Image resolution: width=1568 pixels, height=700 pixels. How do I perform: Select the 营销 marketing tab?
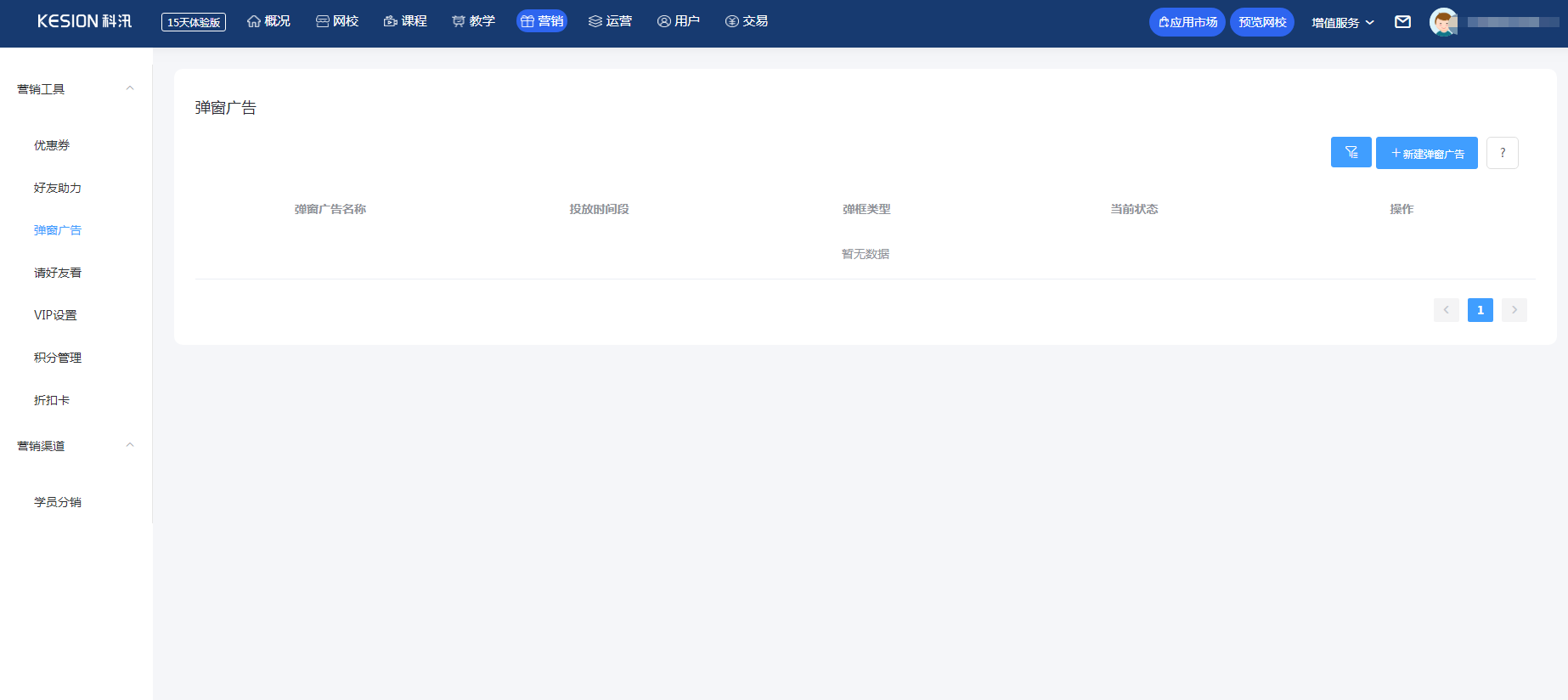(x=542, y=21)
